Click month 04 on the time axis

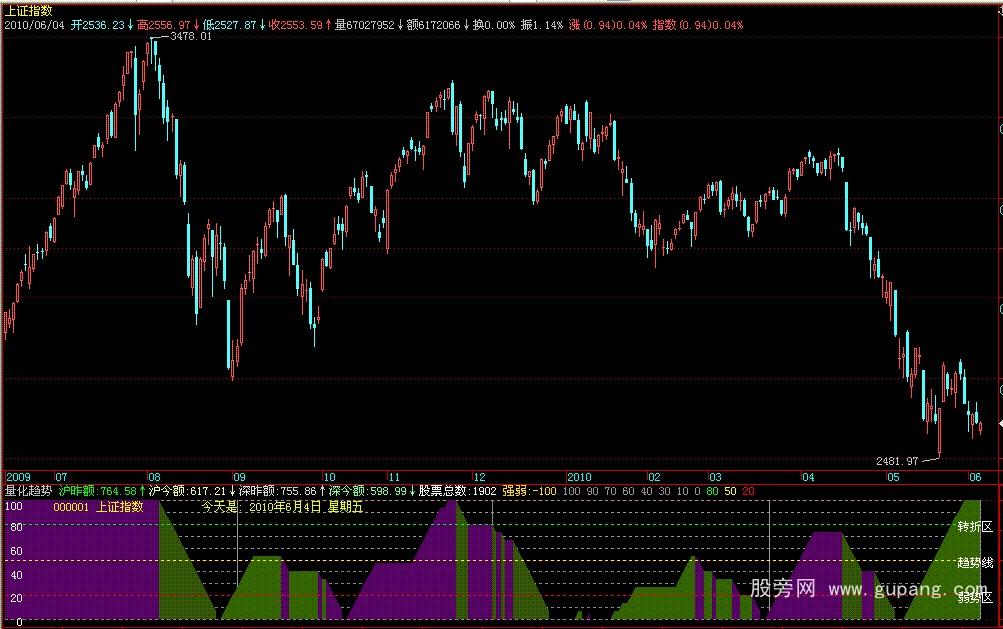point(809,477)
